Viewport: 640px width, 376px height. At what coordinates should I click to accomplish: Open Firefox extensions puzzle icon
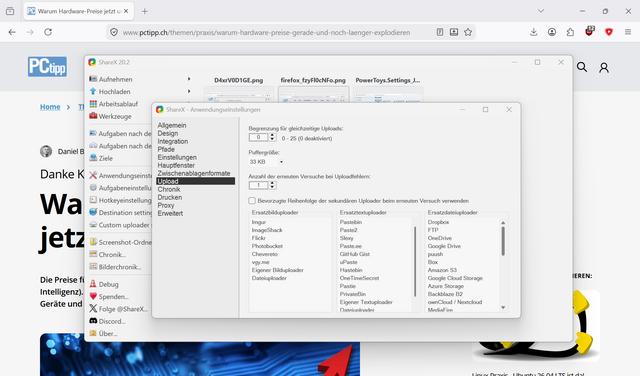pyautogui.click(x=570, y=32)
